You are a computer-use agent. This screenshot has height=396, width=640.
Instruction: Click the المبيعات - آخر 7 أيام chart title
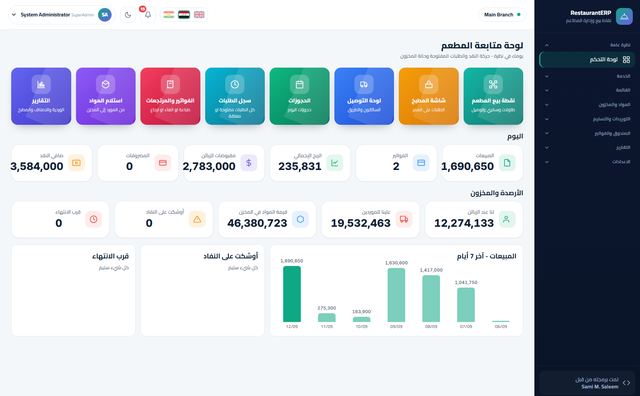(487, 256)
